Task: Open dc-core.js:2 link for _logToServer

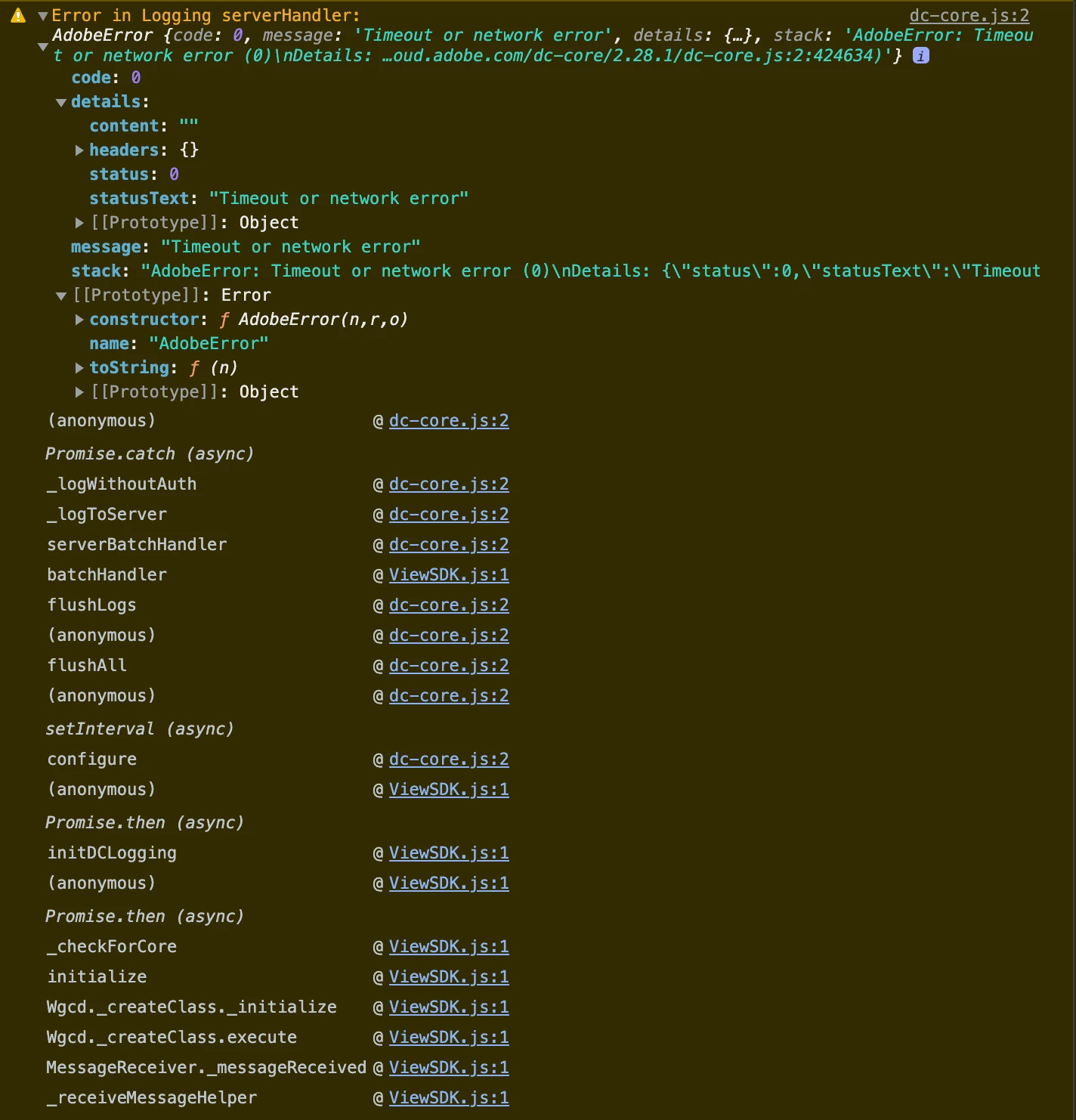Action: pos(449,514)
